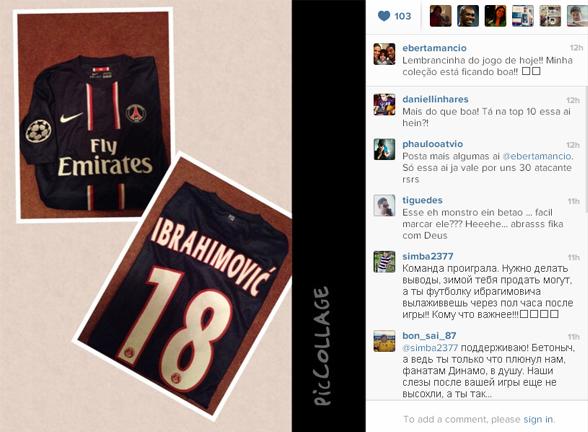Visit the phaulooatvio username link

point(432,144)
